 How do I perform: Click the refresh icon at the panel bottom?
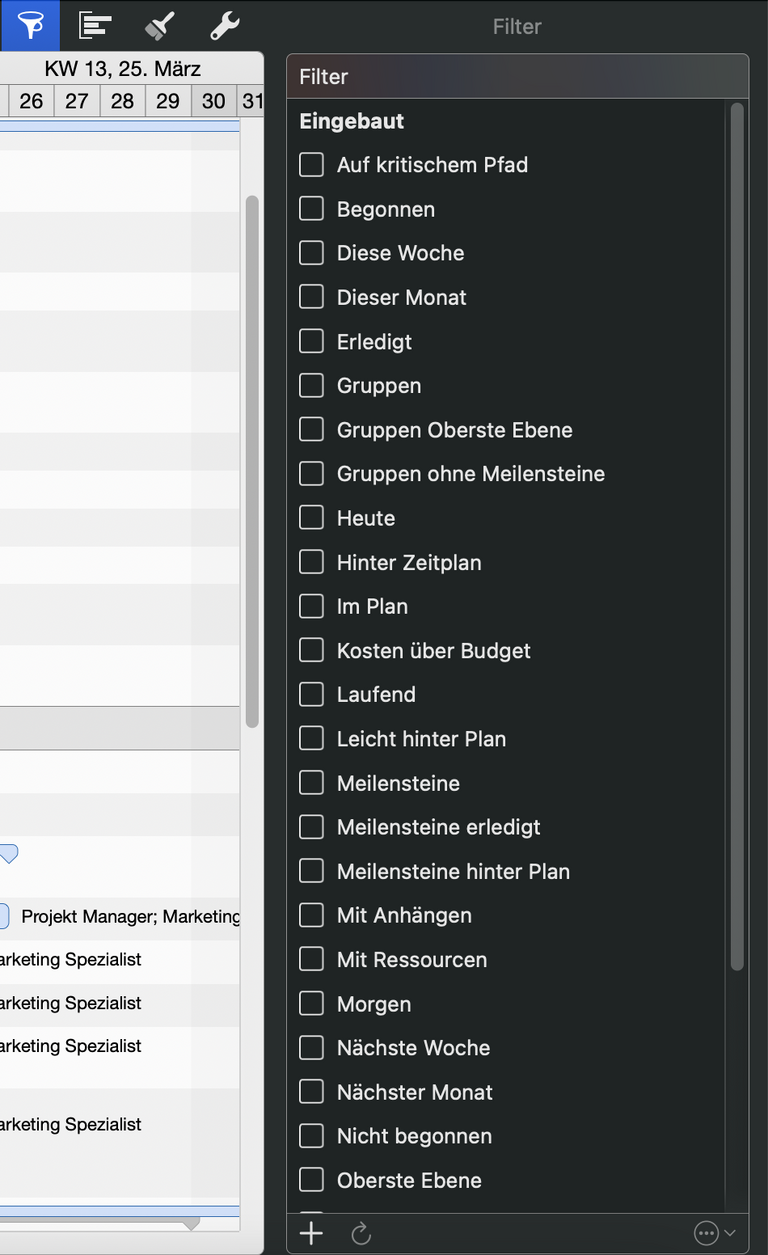tap(361, 1233)
